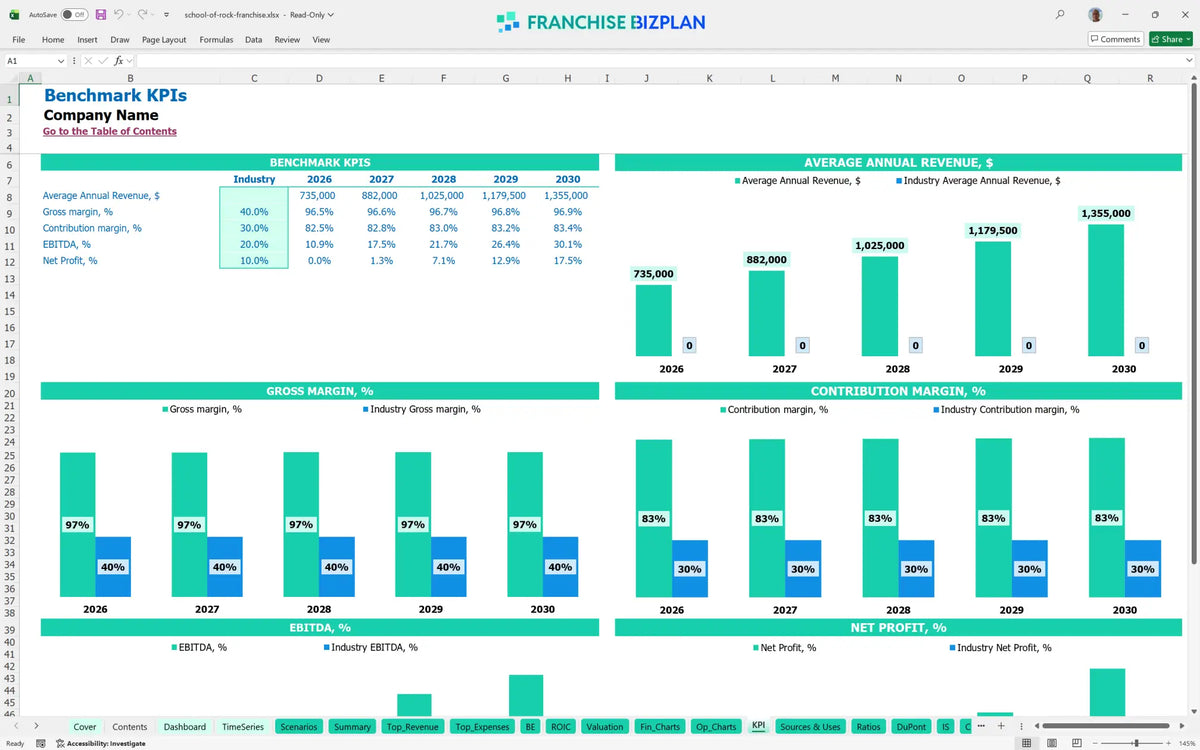The image size is (1200, 750).
Task: Switch to the Sources & Uses sheet tab
Action: pyautogui.click(x=811, y=727)
